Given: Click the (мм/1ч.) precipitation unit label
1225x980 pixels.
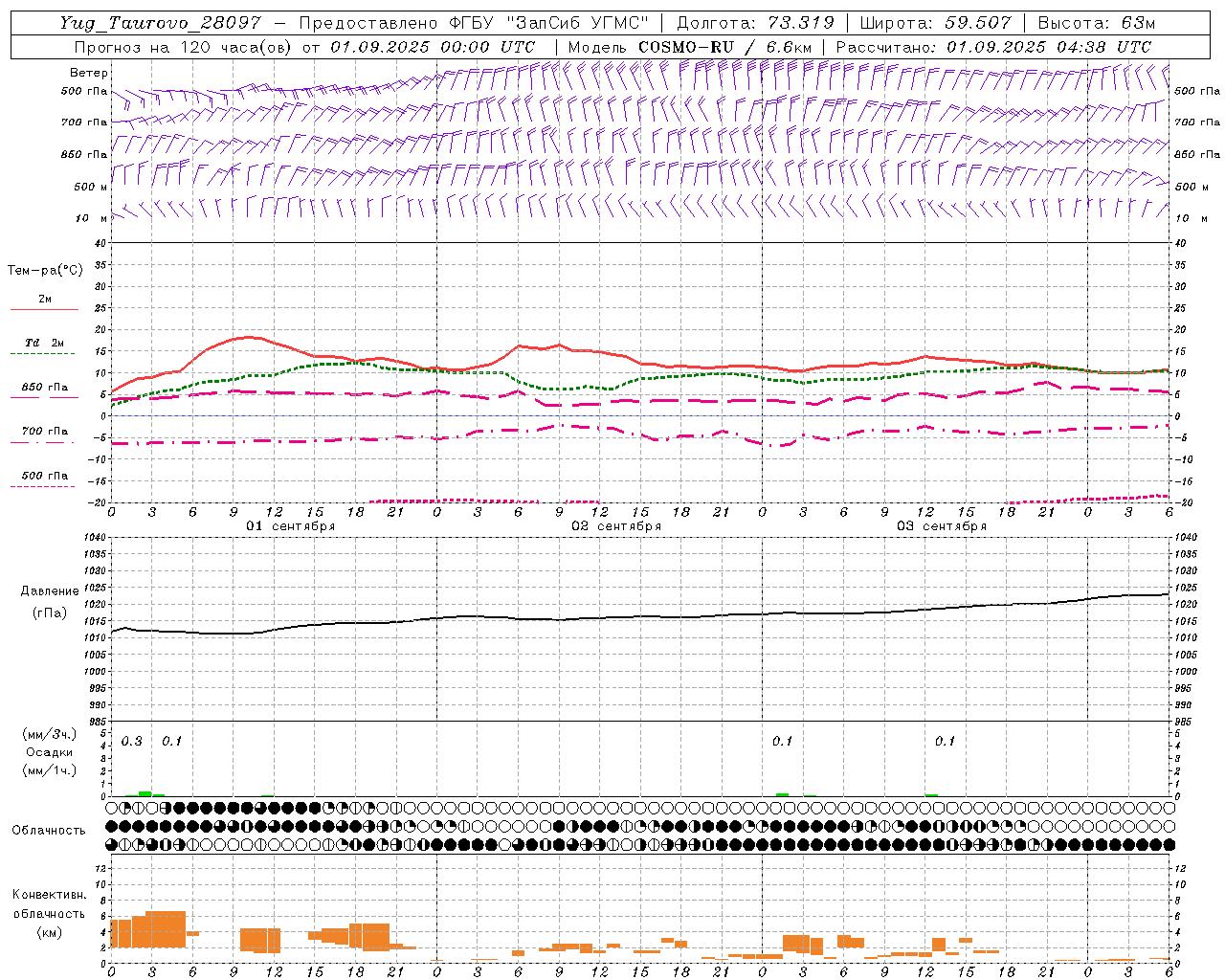Looking at the screenshot, I should (x=50, y=770).
